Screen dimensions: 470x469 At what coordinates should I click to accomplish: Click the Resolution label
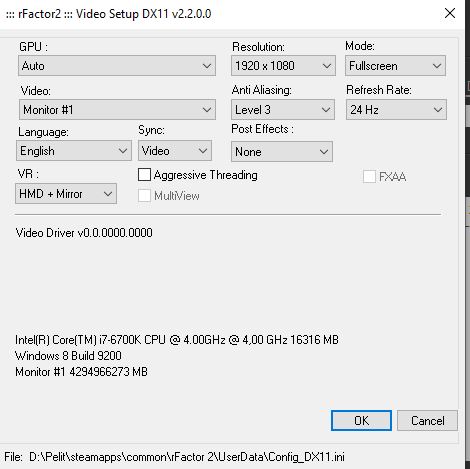(x=258, y=47)
